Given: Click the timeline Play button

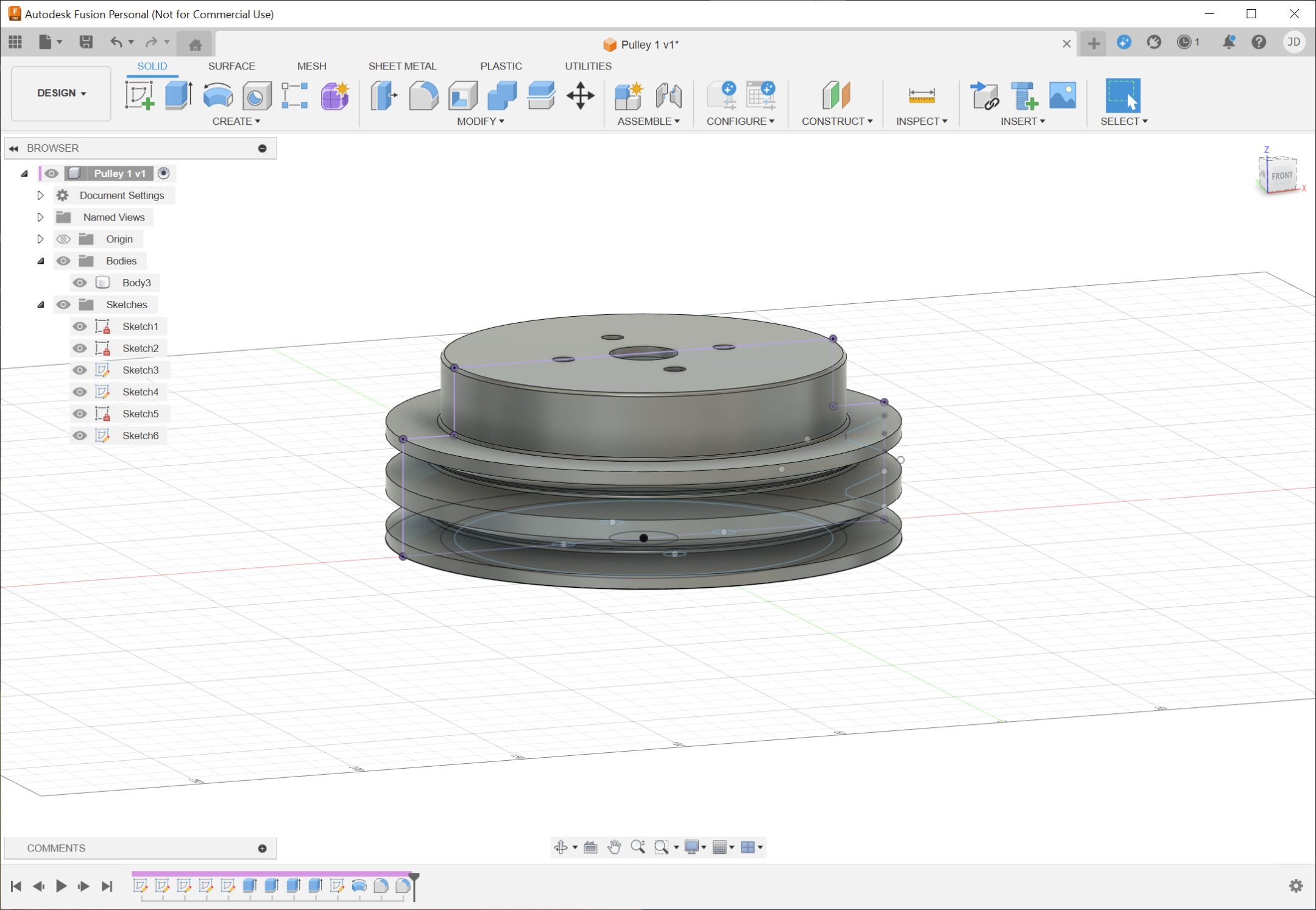Looking at the screenshot, I should pyautogui.click(x=61, y=886).
